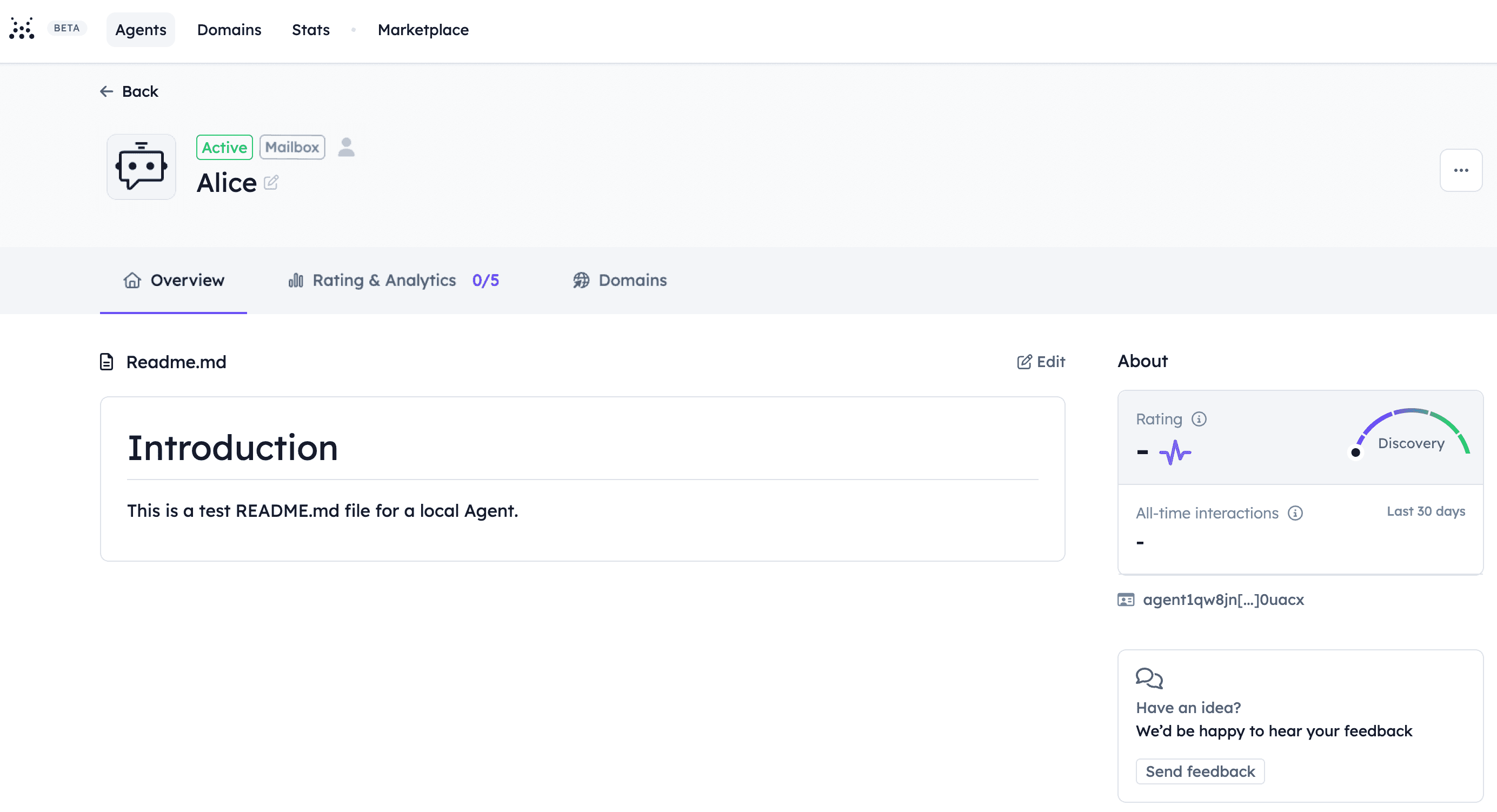This screenshot has height=812, width=1497.
Task: Click the agent address ID card icon
Action: [x=1126, y=600]
